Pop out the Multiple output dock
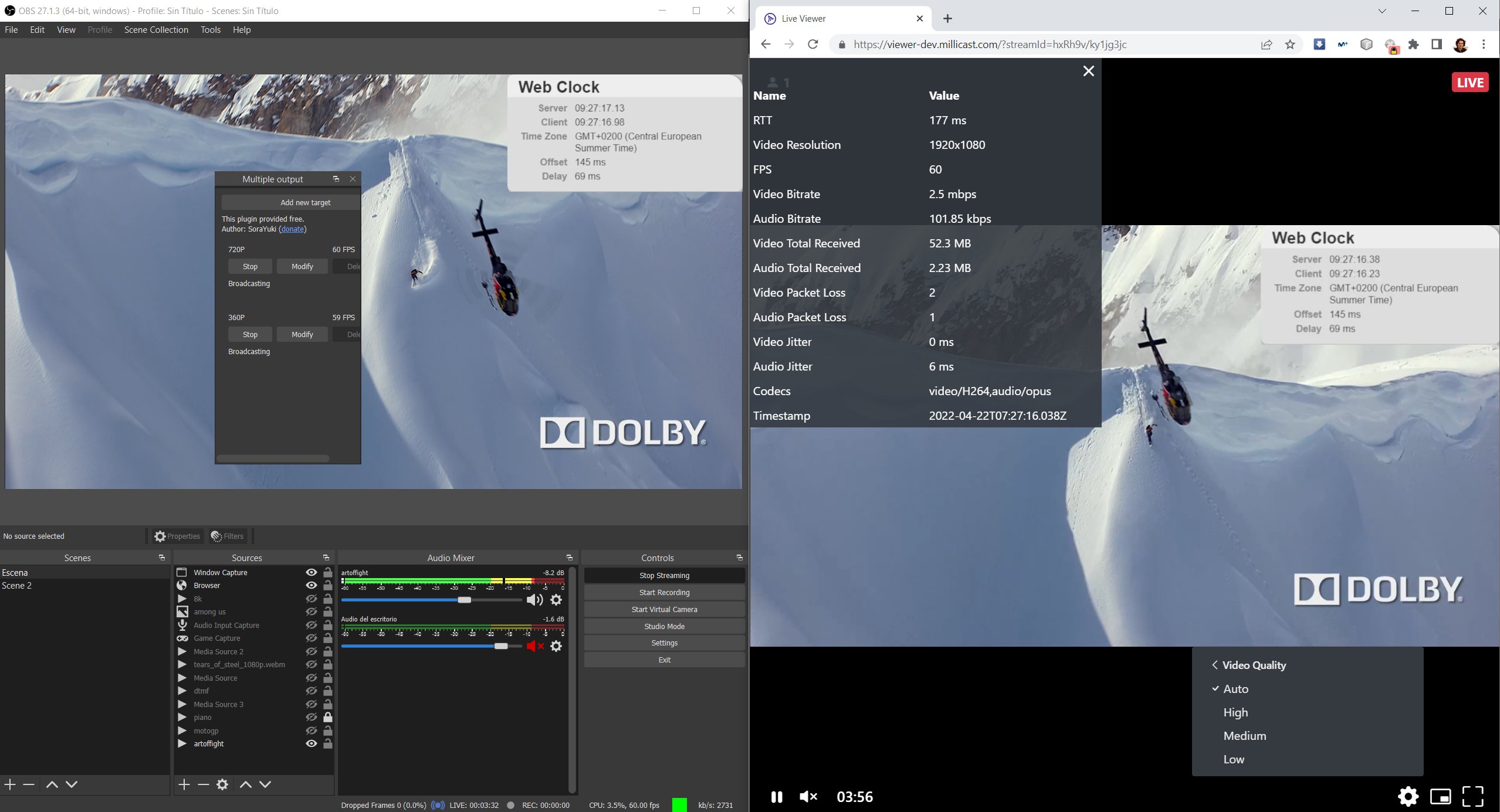The height and width of the screenshot is (812, 1500). point(336,179)
